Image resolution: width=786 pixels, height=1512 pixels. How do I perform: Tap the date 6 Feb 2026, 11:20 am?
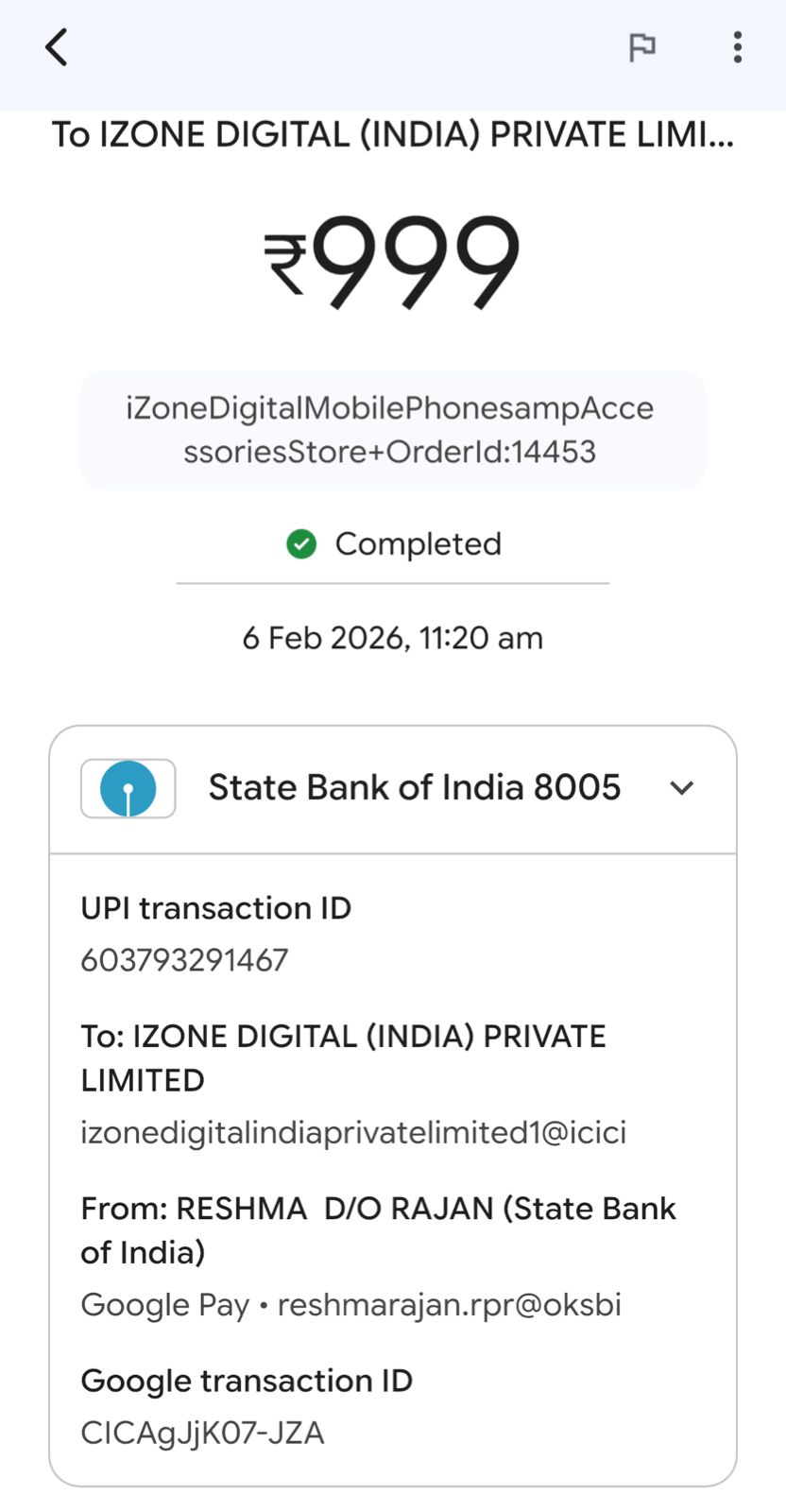click(392, 638)
